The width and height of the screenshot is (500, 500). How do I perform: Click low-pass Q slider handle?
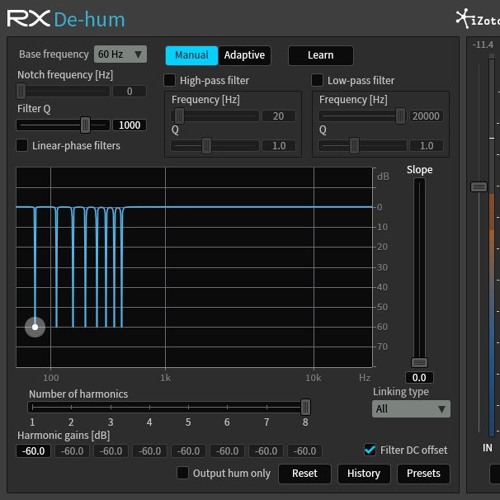click(x=354, y=146)
